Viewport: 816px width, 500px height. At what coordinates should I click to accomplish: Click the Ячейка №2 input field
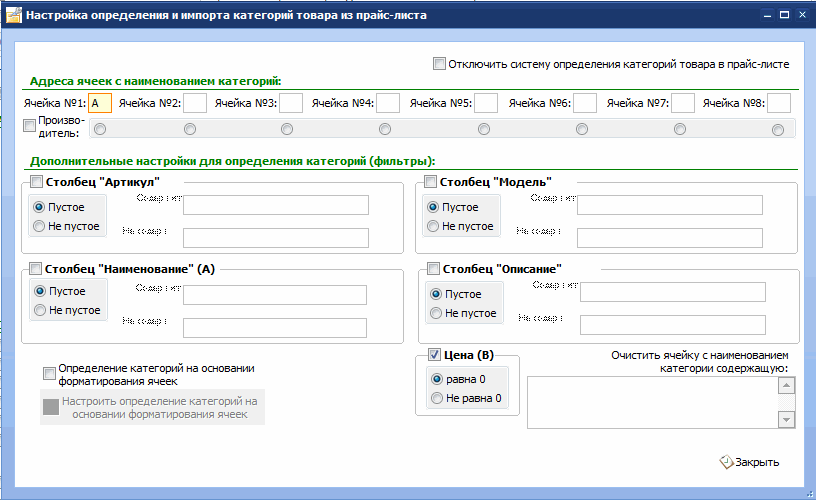pos(195,103)
